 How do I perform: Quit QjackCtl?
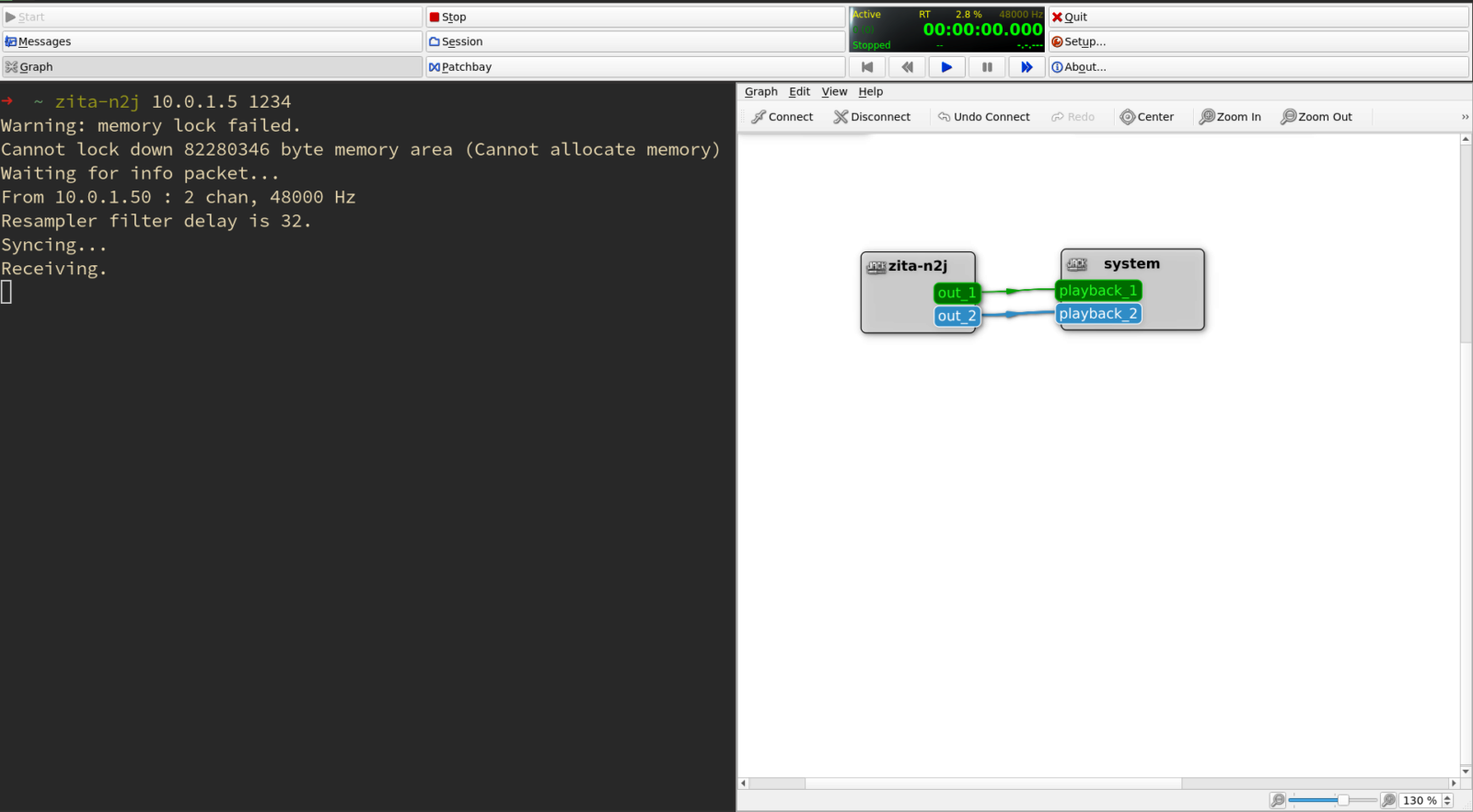point(1258,17)
